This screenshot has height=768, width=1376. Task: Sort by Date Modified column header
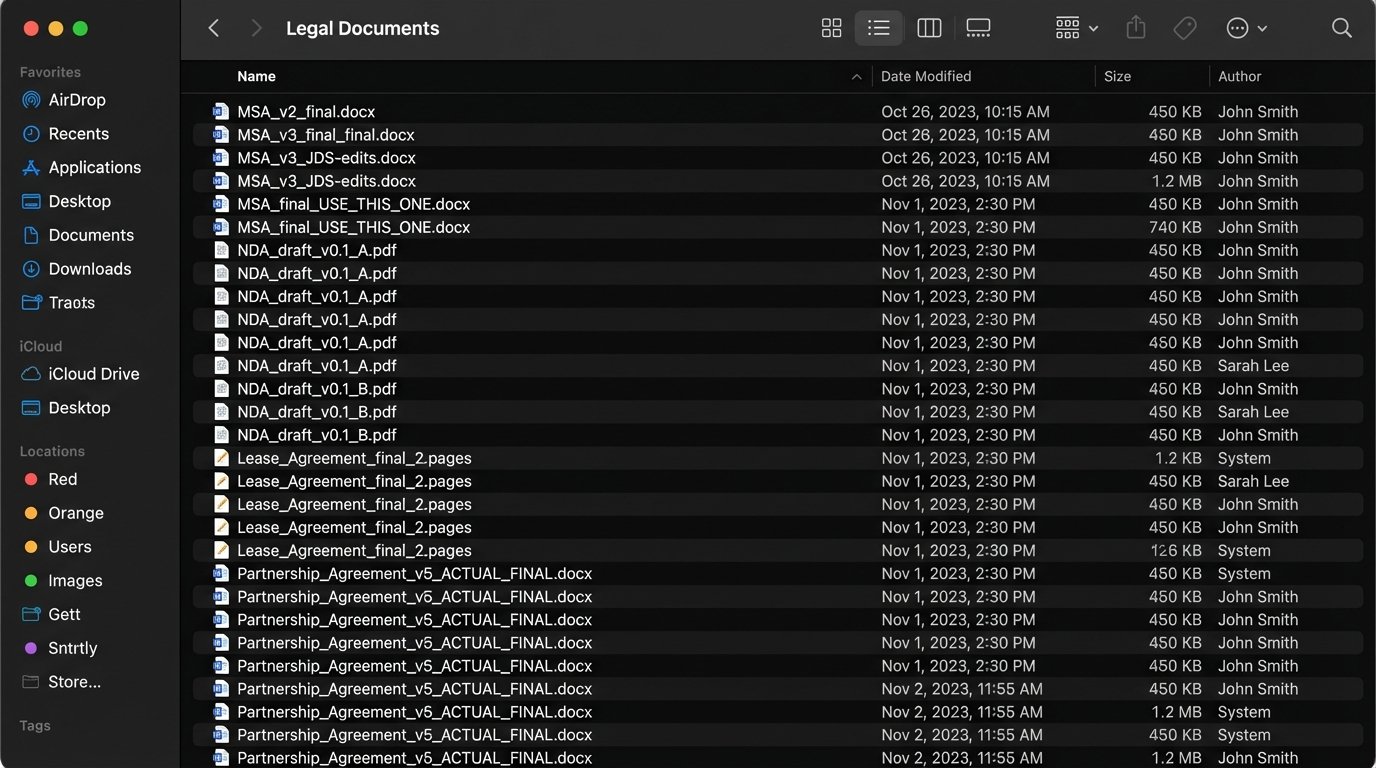click(926, 76)
